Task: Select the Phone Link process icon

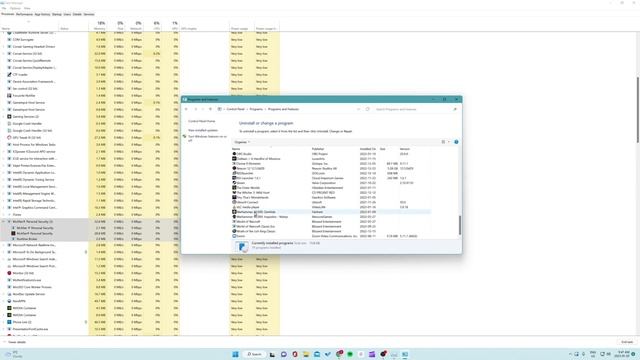Action: pyautogui.click(x=9, y=322)
